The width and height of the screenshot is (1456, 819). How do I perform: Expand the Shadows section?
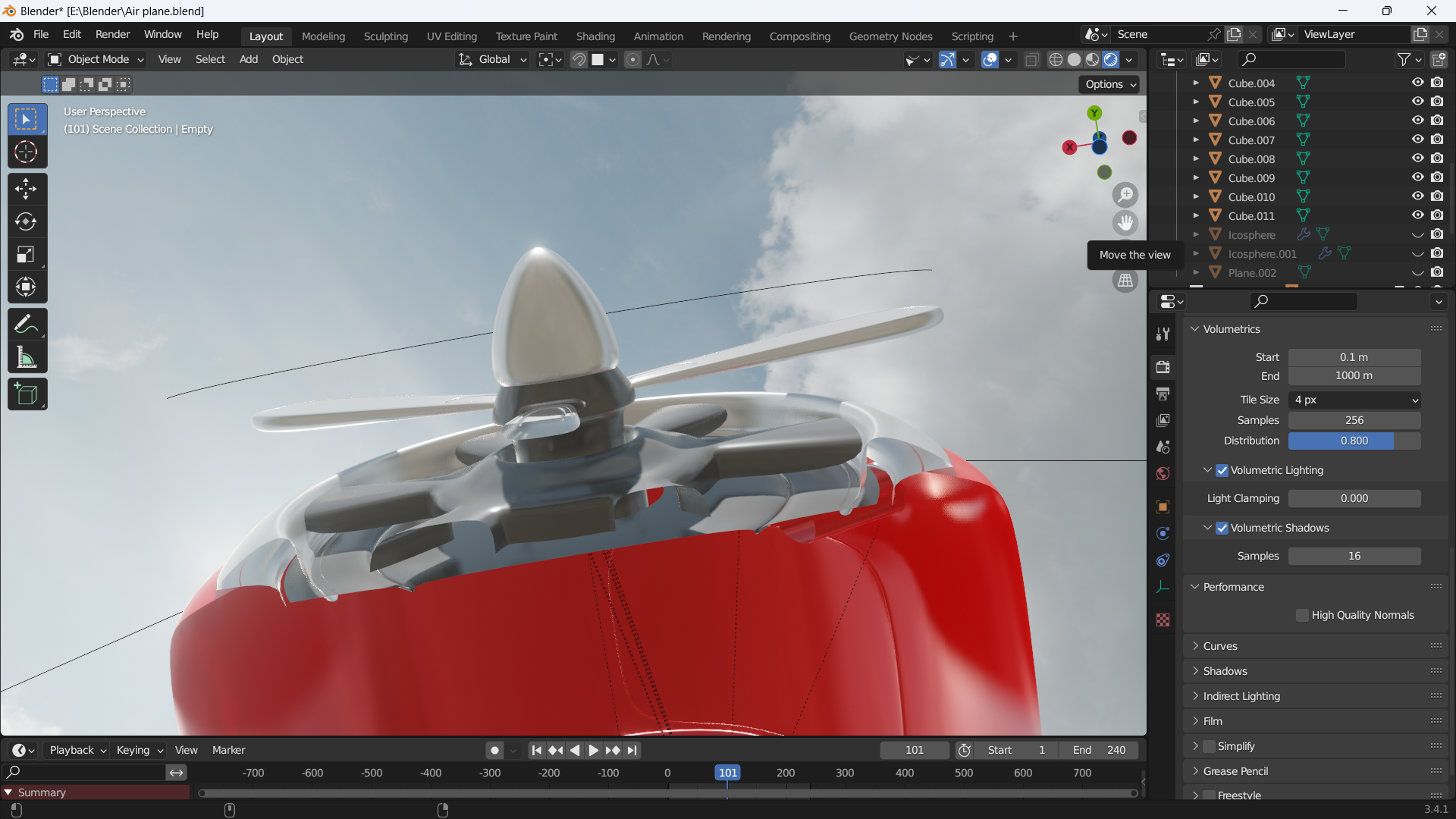[1225, 671]
